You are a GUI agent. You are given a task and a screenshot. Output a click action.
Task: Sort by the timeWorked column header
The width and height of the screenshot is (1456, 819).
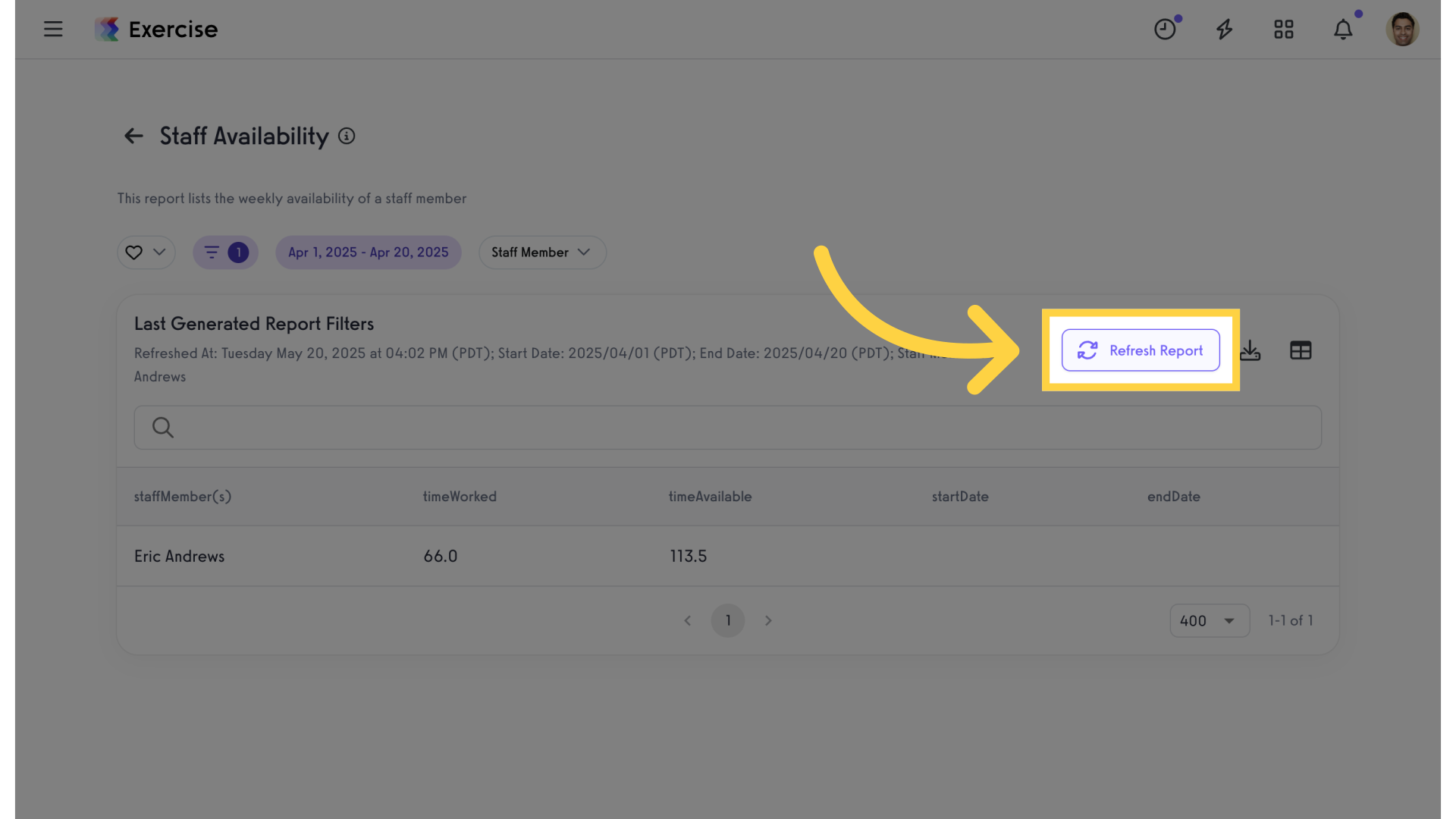(460, 497)
